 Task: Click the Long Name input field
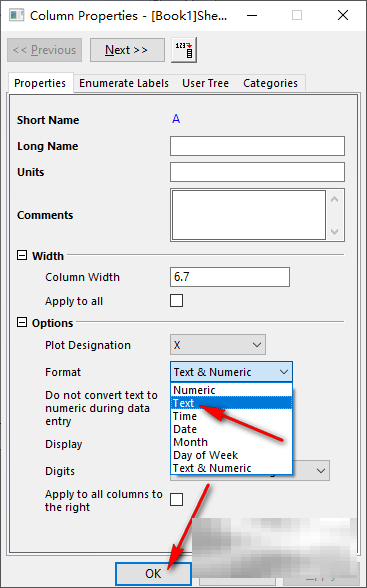tap(257, 146)
